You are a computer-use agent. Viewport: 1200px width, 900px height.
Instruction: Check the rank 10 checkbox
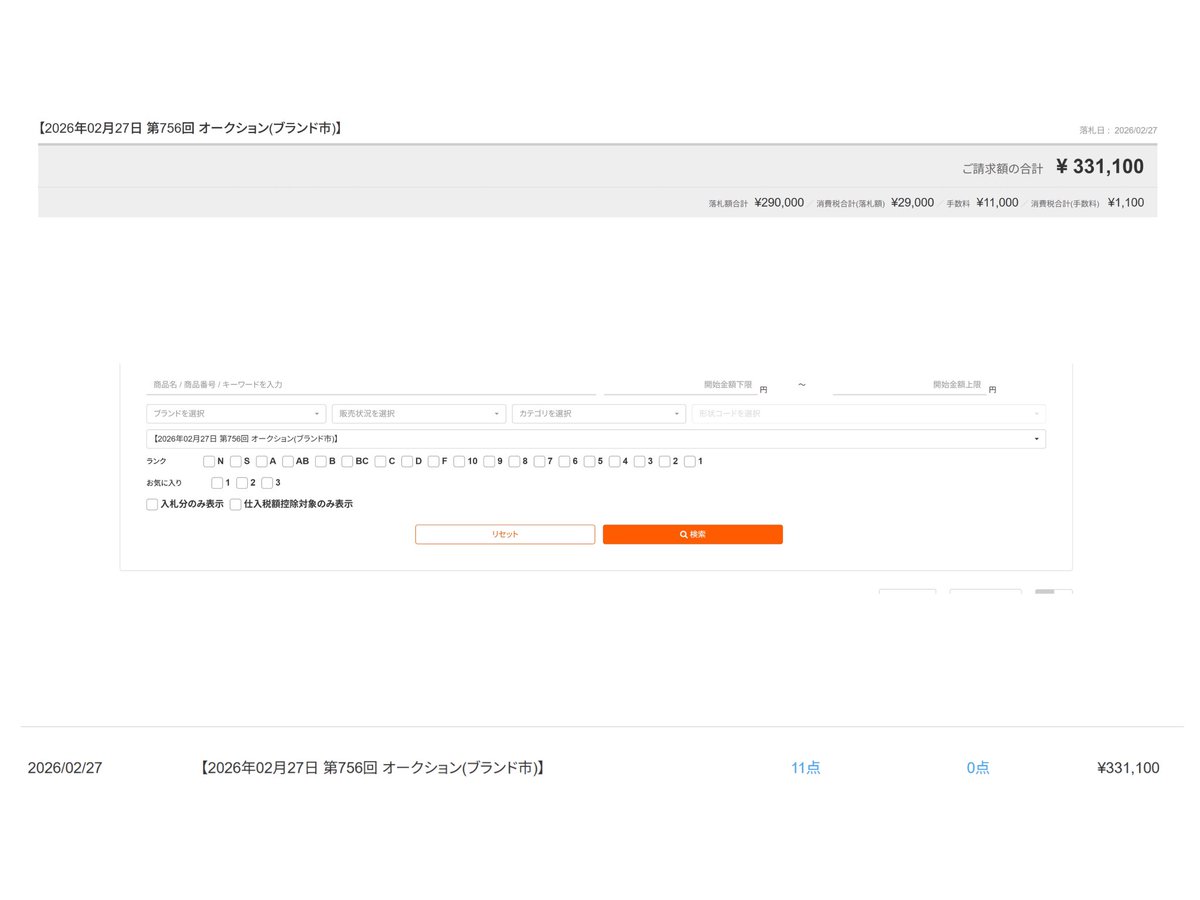click(x=459, y=462)
